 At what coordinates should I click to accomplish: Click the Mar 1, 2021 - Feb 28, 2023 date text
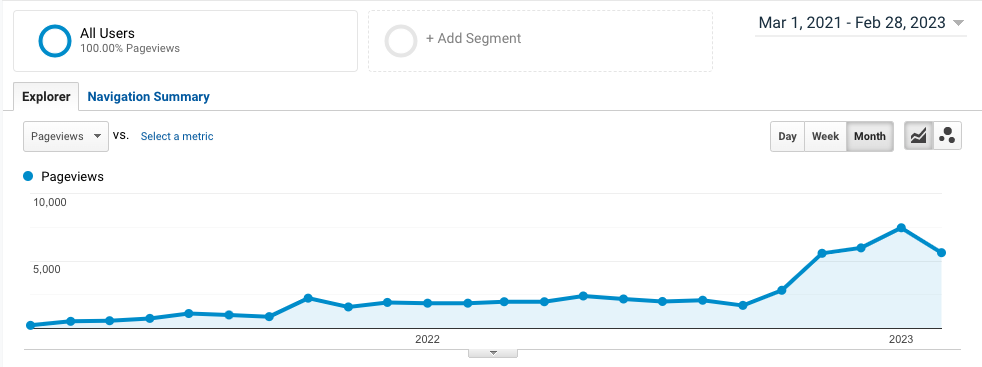click(852, 23)
